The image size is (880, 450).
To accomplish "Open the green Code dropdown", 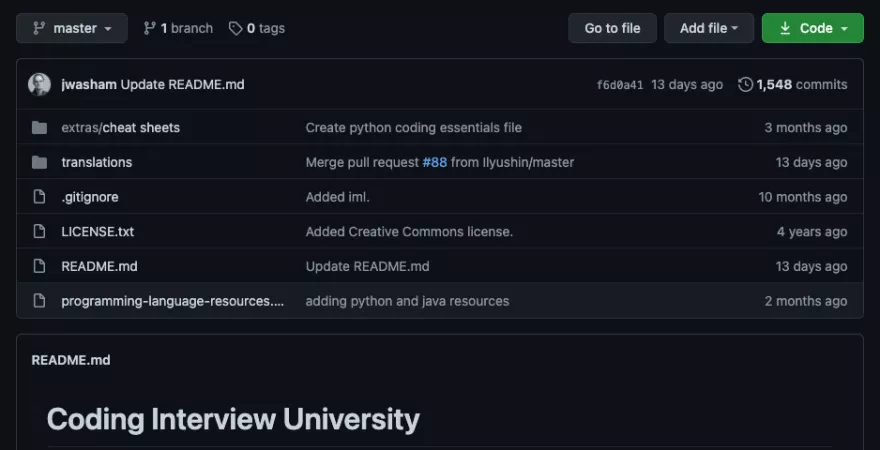I will pos(812,28).
